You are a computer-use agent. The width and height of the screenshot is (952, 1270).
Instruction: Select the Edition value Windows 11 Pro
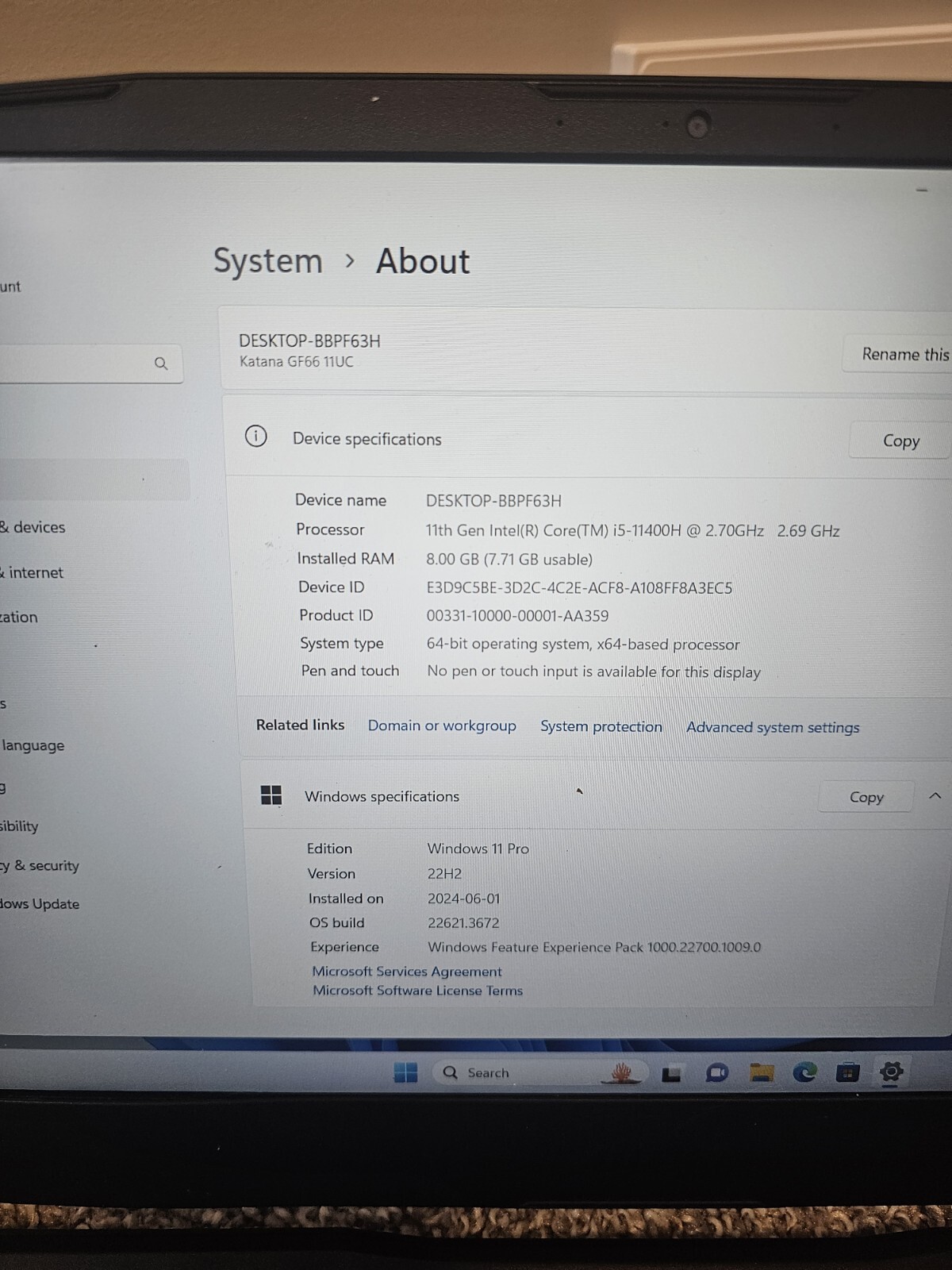tap(478, 849)
